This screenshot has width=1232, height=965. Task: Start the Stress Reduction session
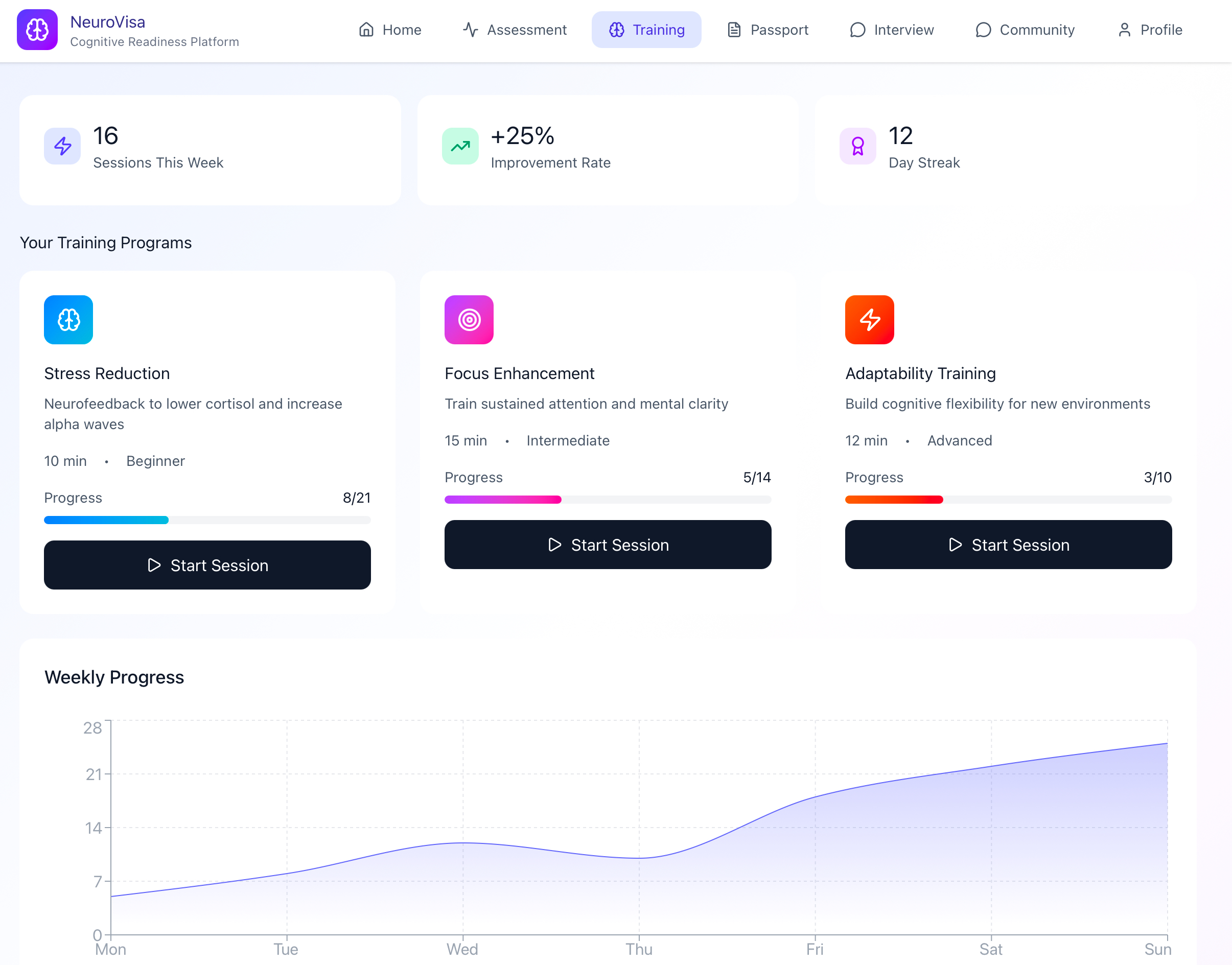click(x=207, y=565)
